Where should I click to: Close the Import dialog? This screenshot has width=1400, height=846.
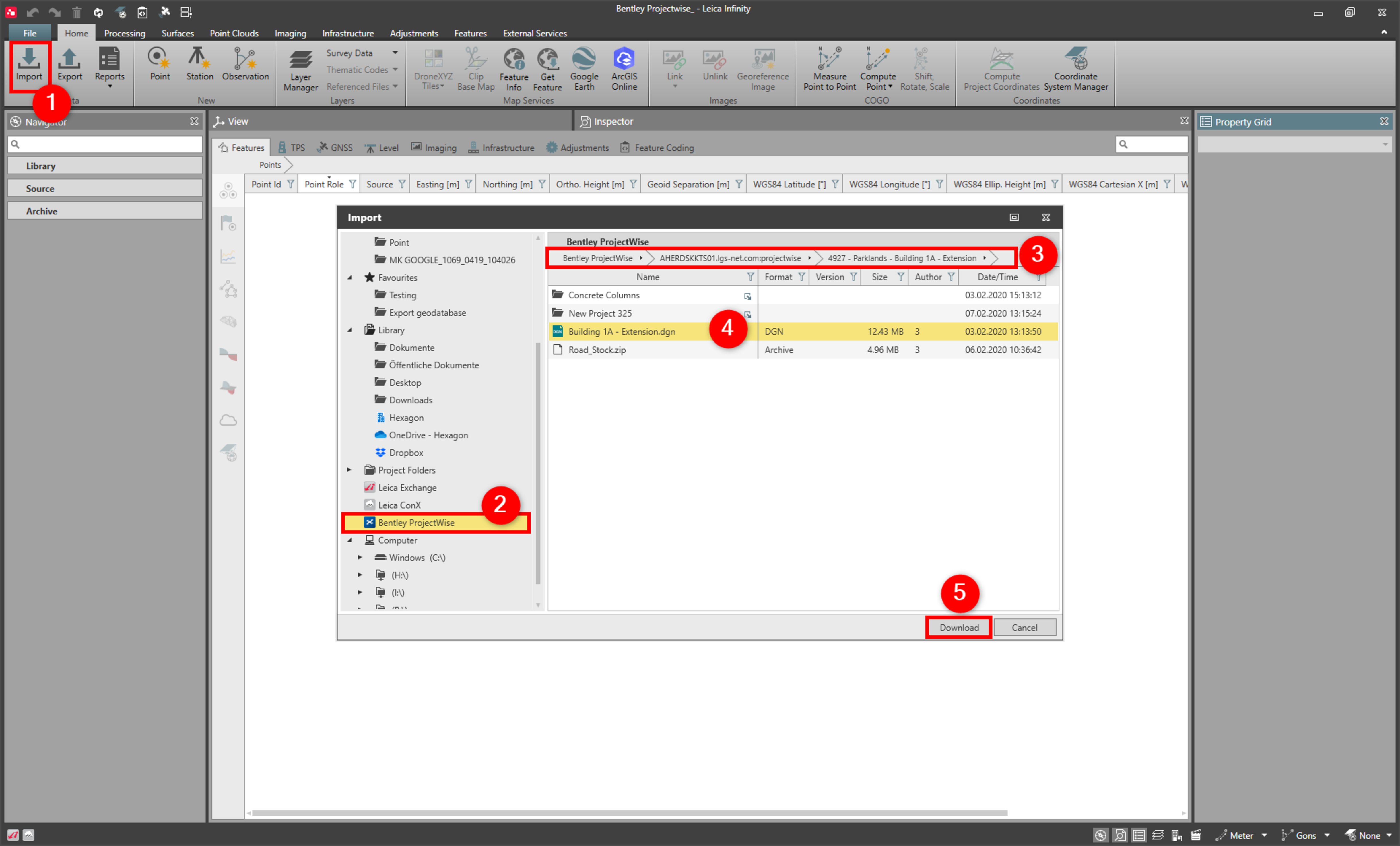(1045, 217)
